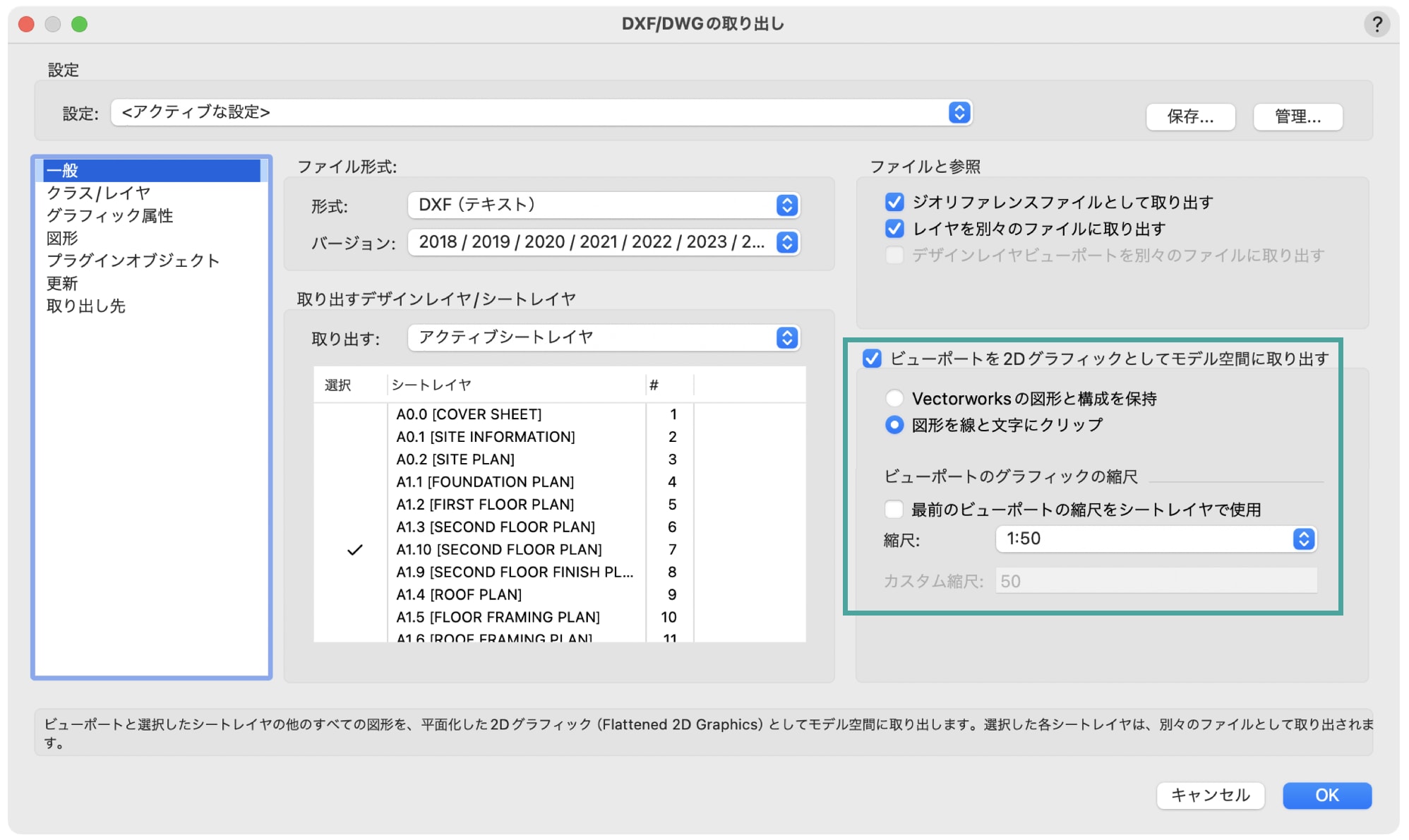Click the A0.2 [SITE PLAN] row

(x=560, y=460)
